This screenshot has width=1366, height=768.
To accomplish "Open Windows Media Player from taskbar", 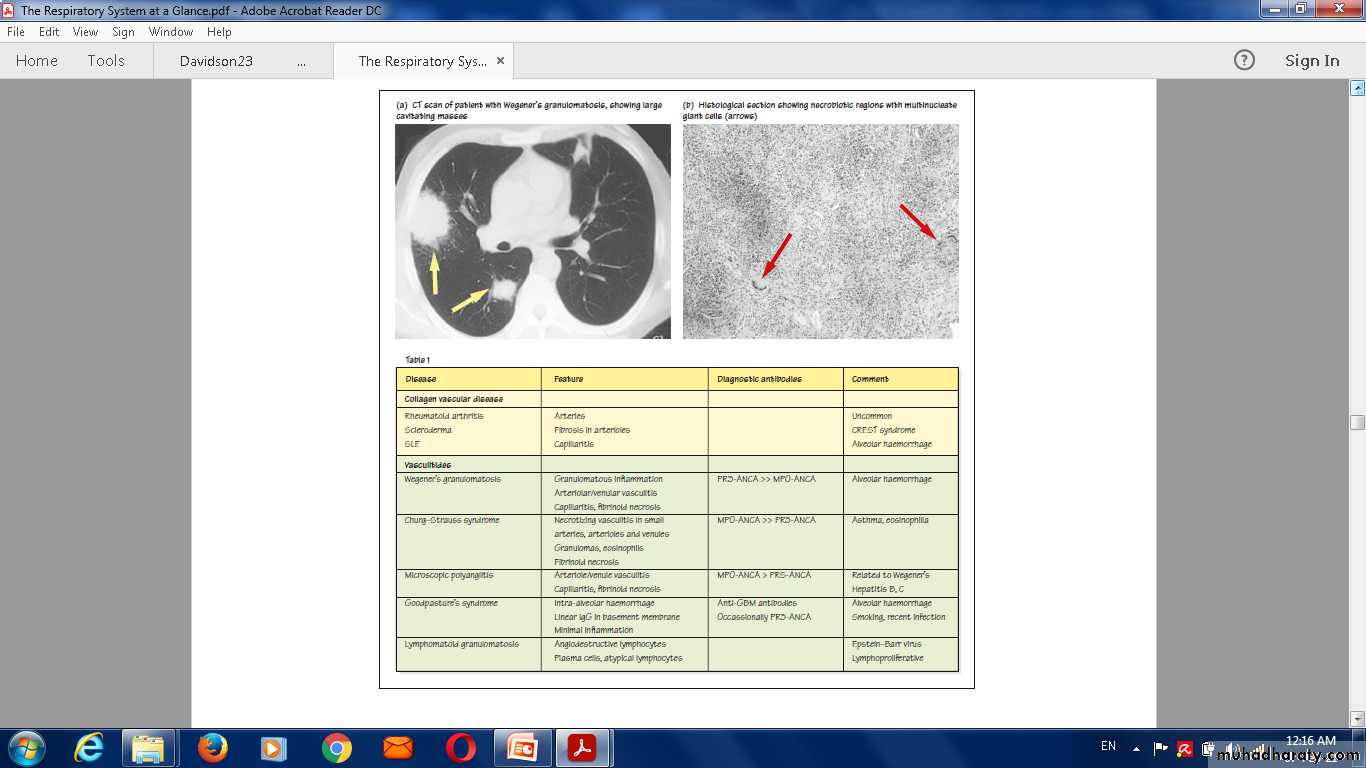I will tap(273, 748).
